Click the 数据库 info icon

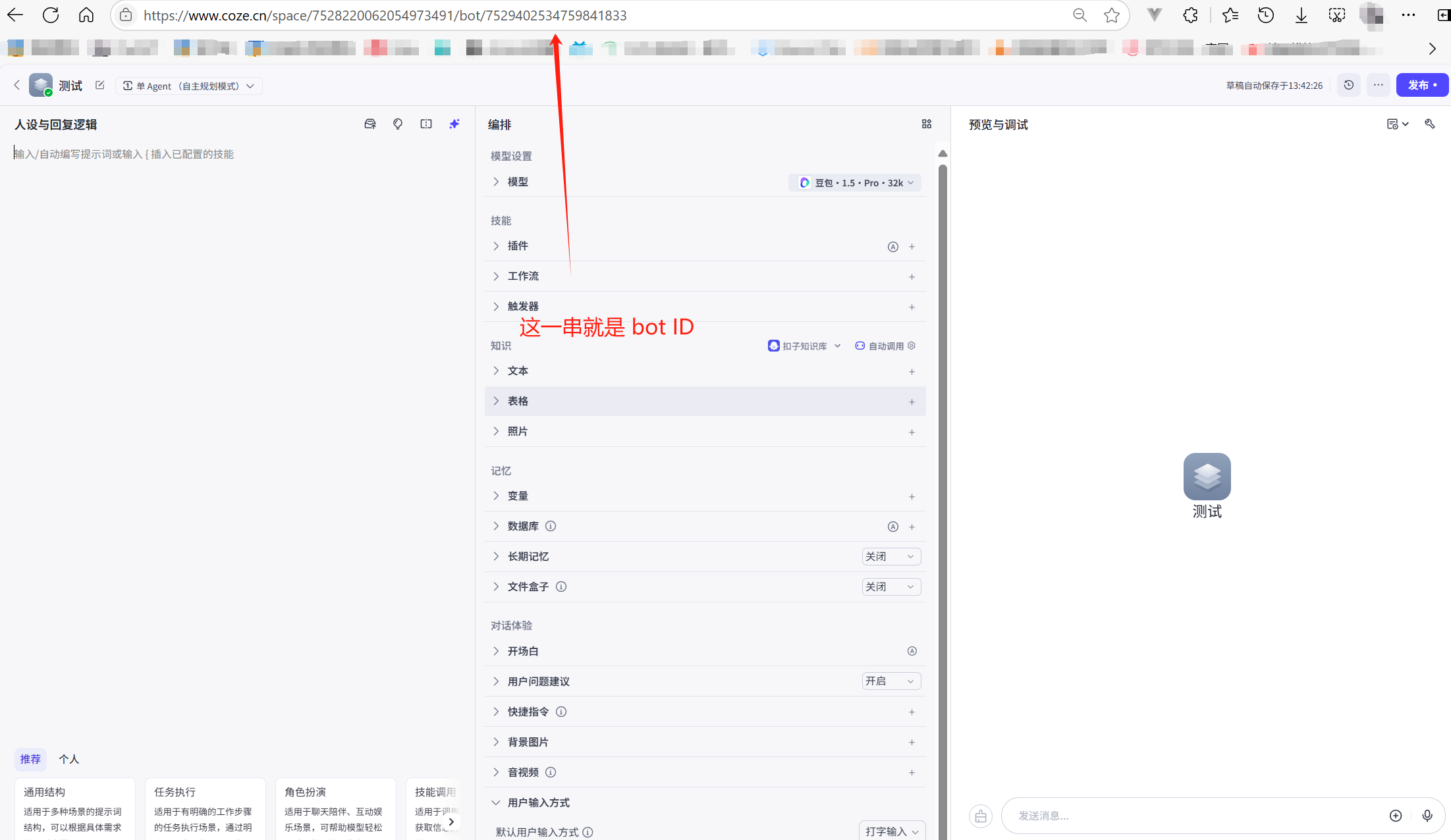(551, 526)
